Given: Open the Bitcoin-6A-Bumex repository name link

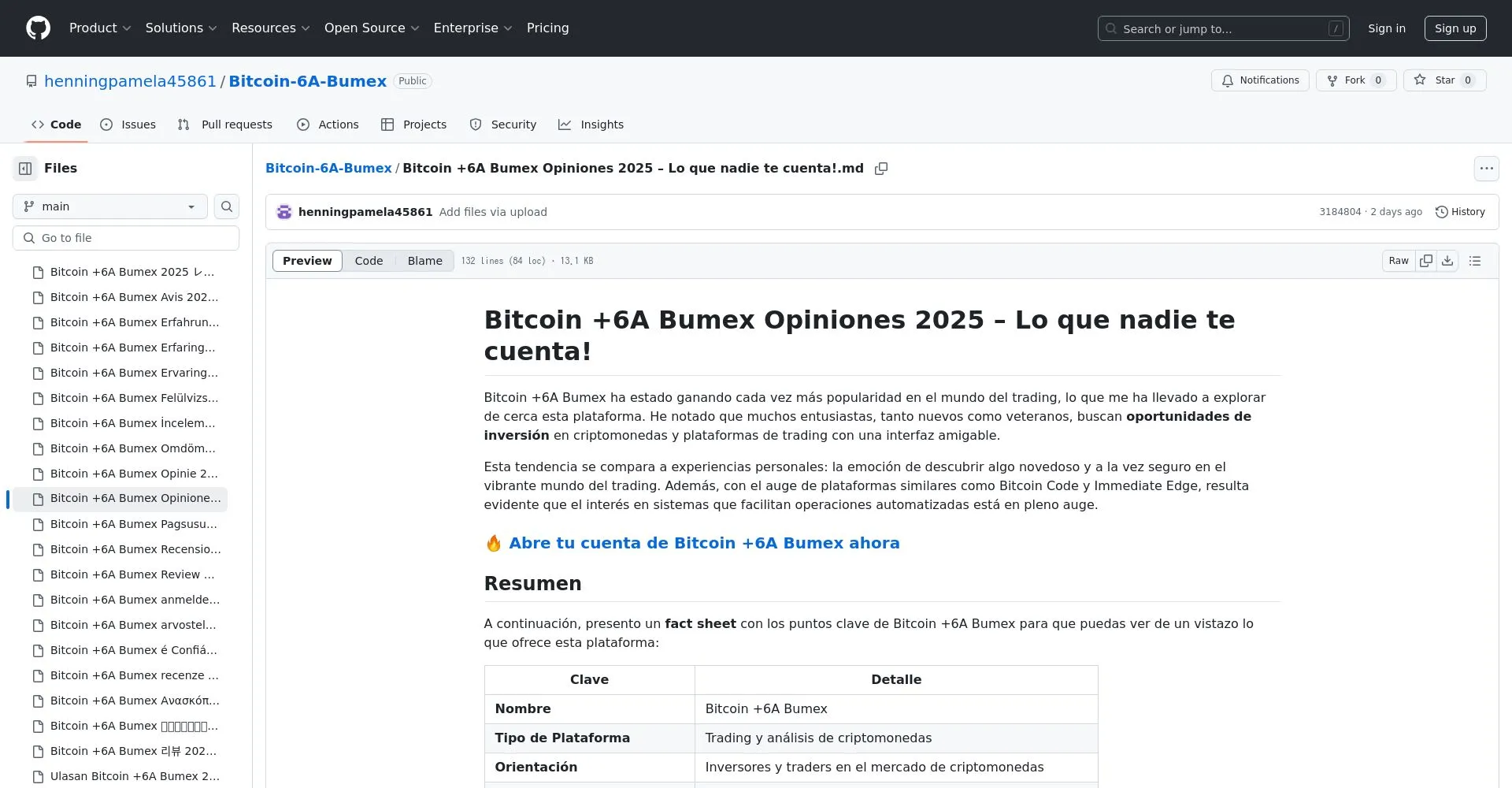Looking at the screenshot, I should [307, 81].
